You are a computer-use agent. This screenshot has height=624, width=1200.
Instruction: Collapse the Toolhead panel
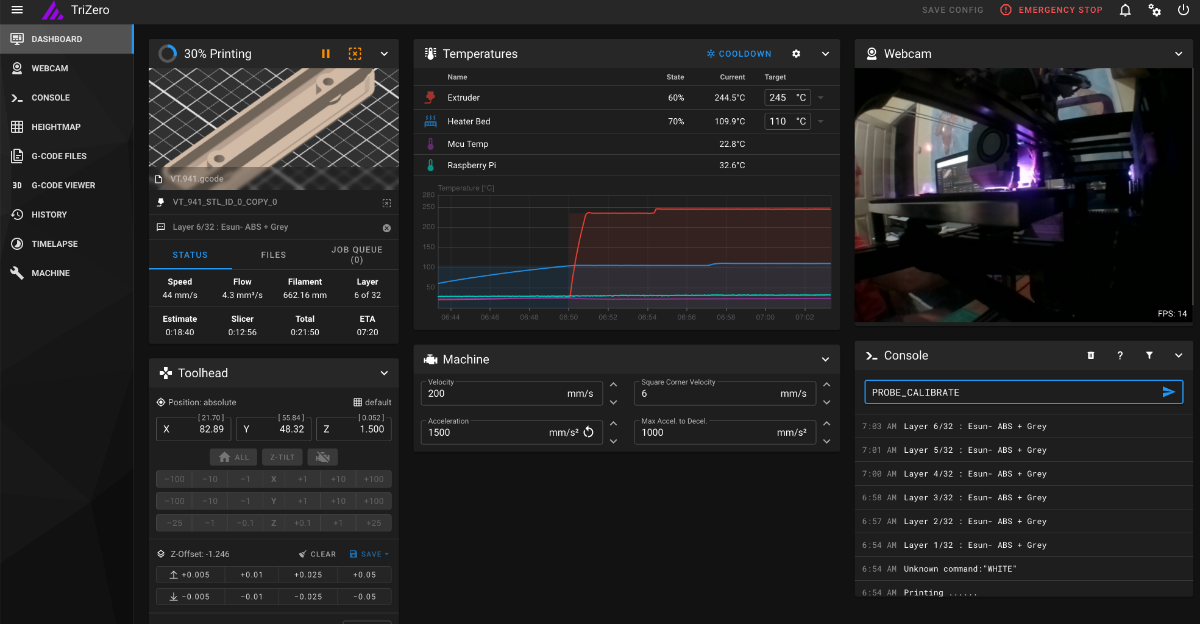point(384,373)
